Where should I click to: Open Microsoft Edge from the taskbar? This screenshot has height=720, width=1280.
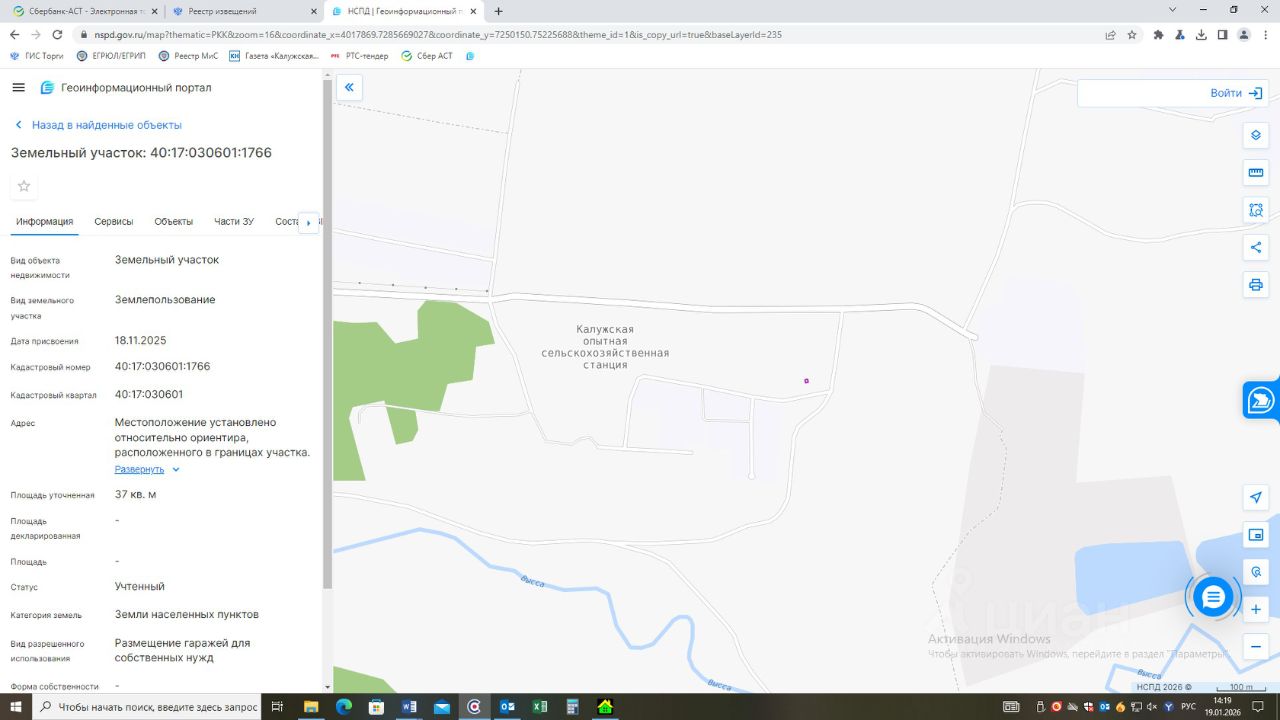(x=344, y=707)
